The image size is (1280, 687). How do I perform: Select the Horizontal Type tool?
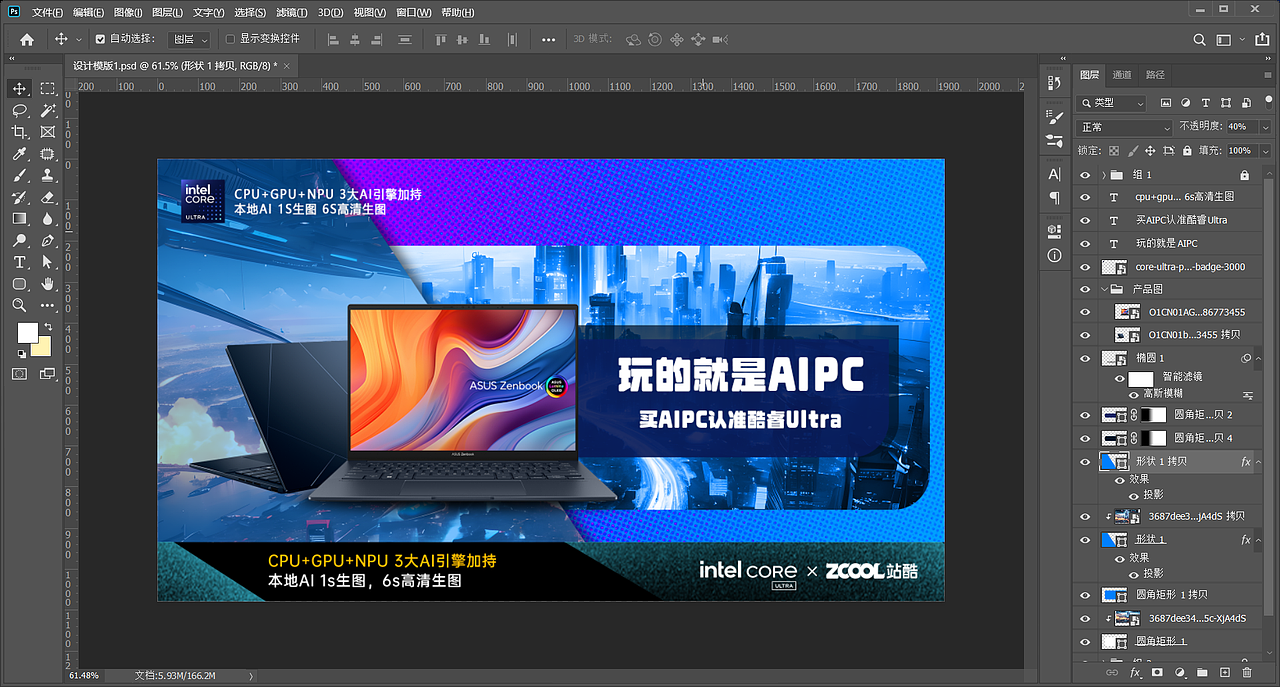pos(19,262)
